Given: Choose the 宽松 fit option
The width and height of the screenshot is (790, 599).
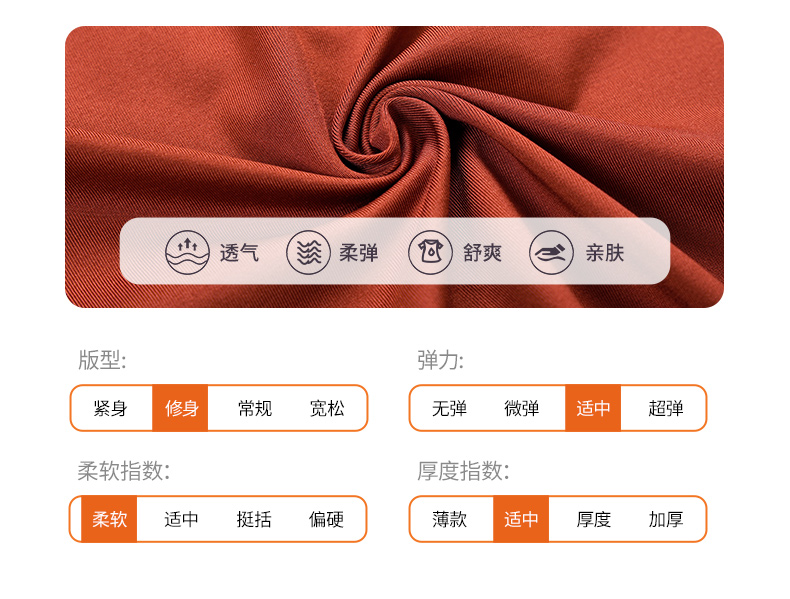Looking at the screenshot, I should tap(327, 408).
